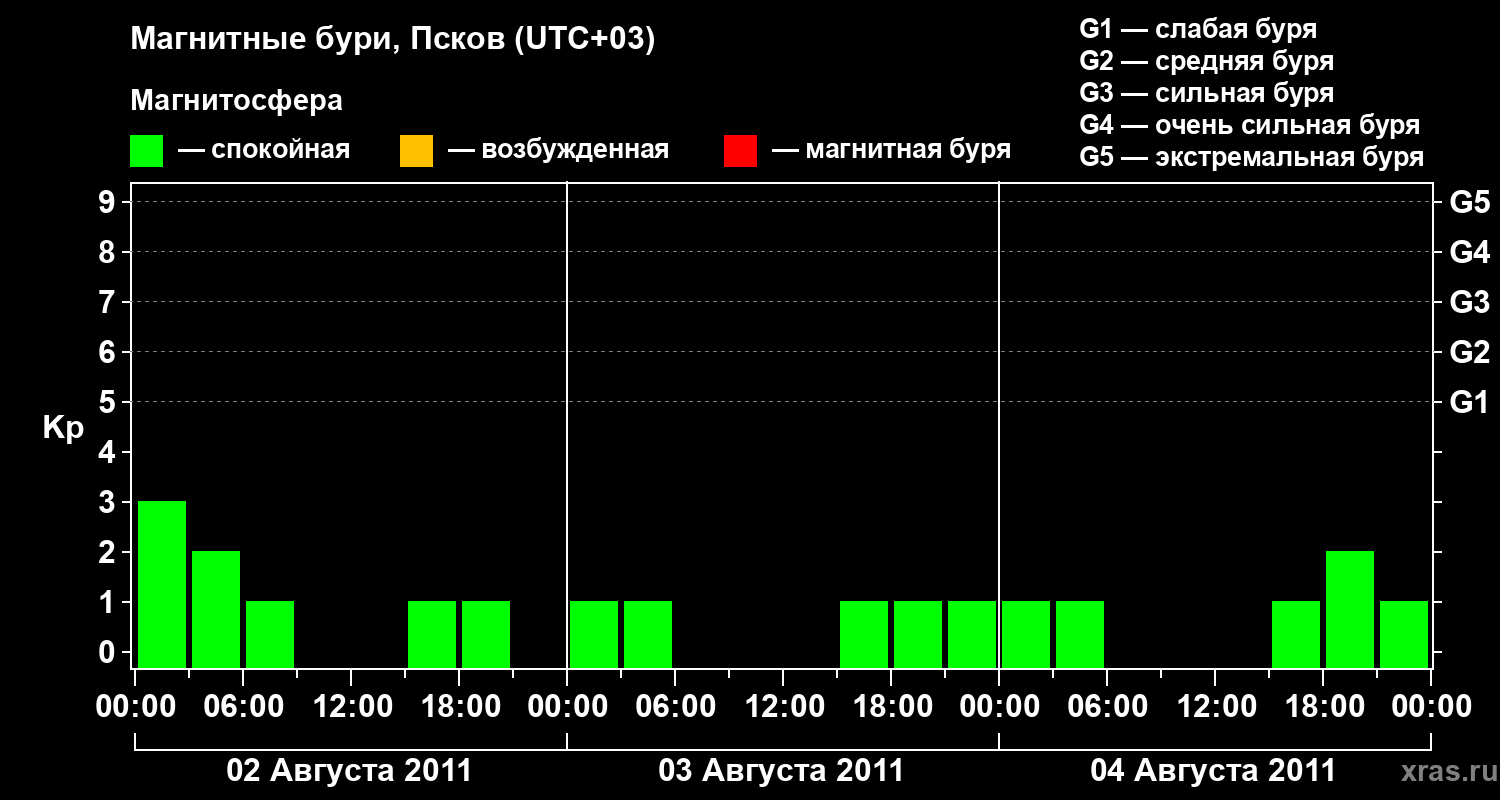Click the '— магнитная буря' legend label
This screenshot has width=1500, height=800.
891,150
